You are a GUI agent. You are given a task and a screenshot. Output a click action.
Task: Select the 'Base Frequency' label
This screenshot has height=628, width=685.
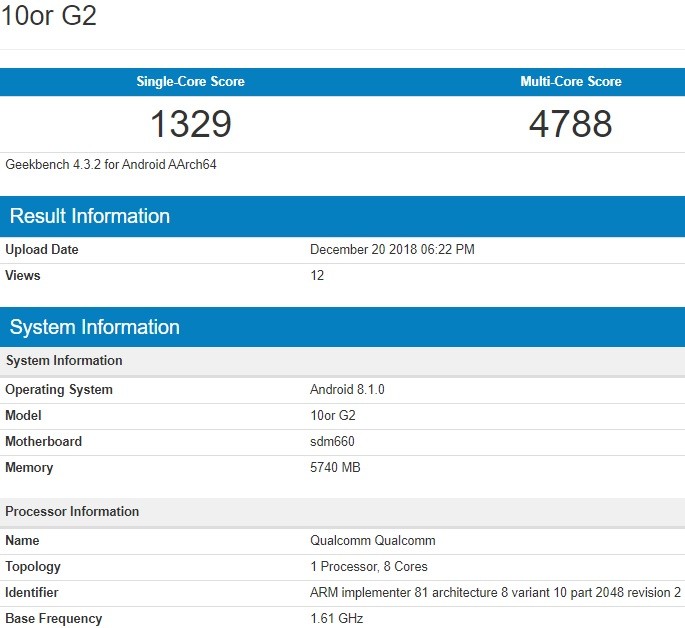[53, 619]
